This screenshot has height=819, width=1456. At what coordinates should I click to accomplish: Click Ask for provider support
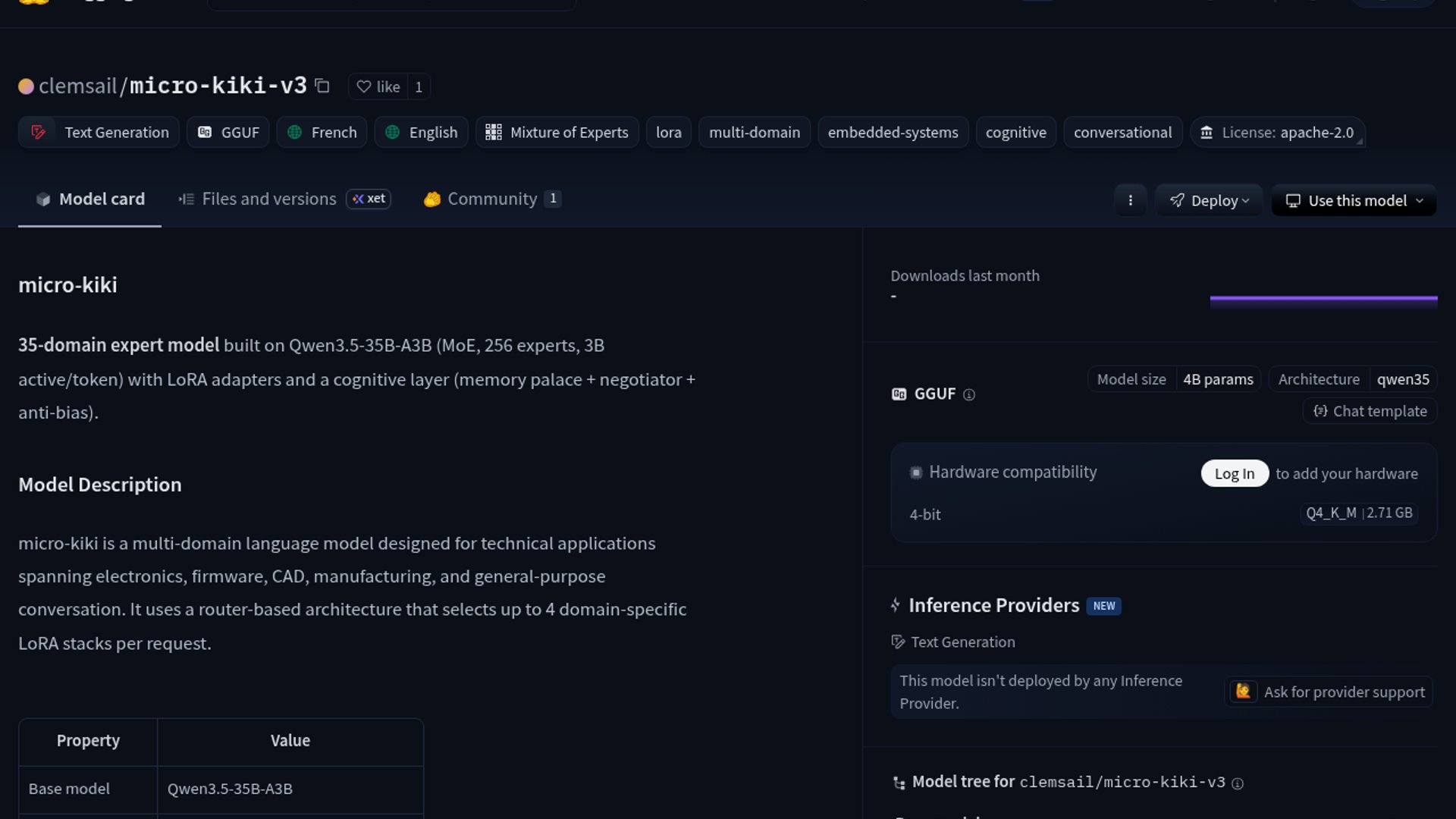[1329, 692]
